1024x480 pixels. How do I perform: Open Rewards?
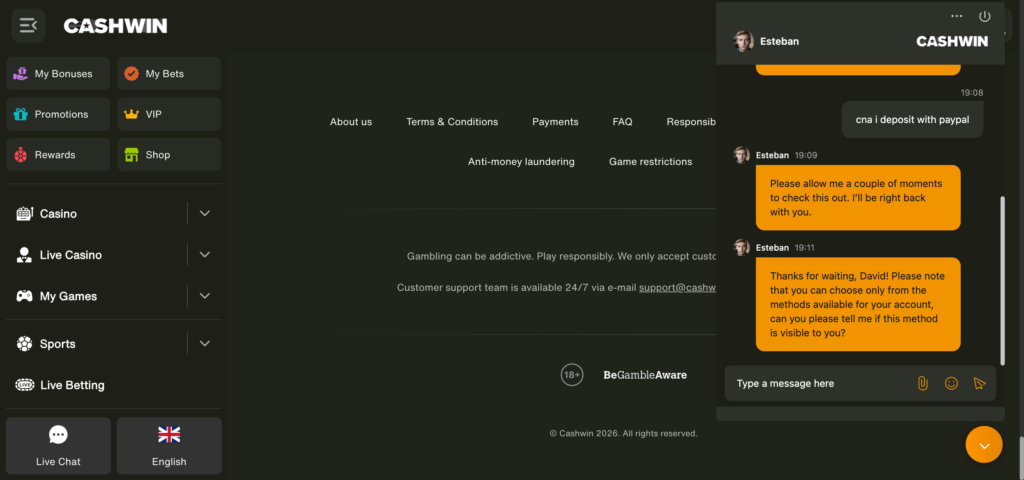pyautogui.click(x=58, y=155)
